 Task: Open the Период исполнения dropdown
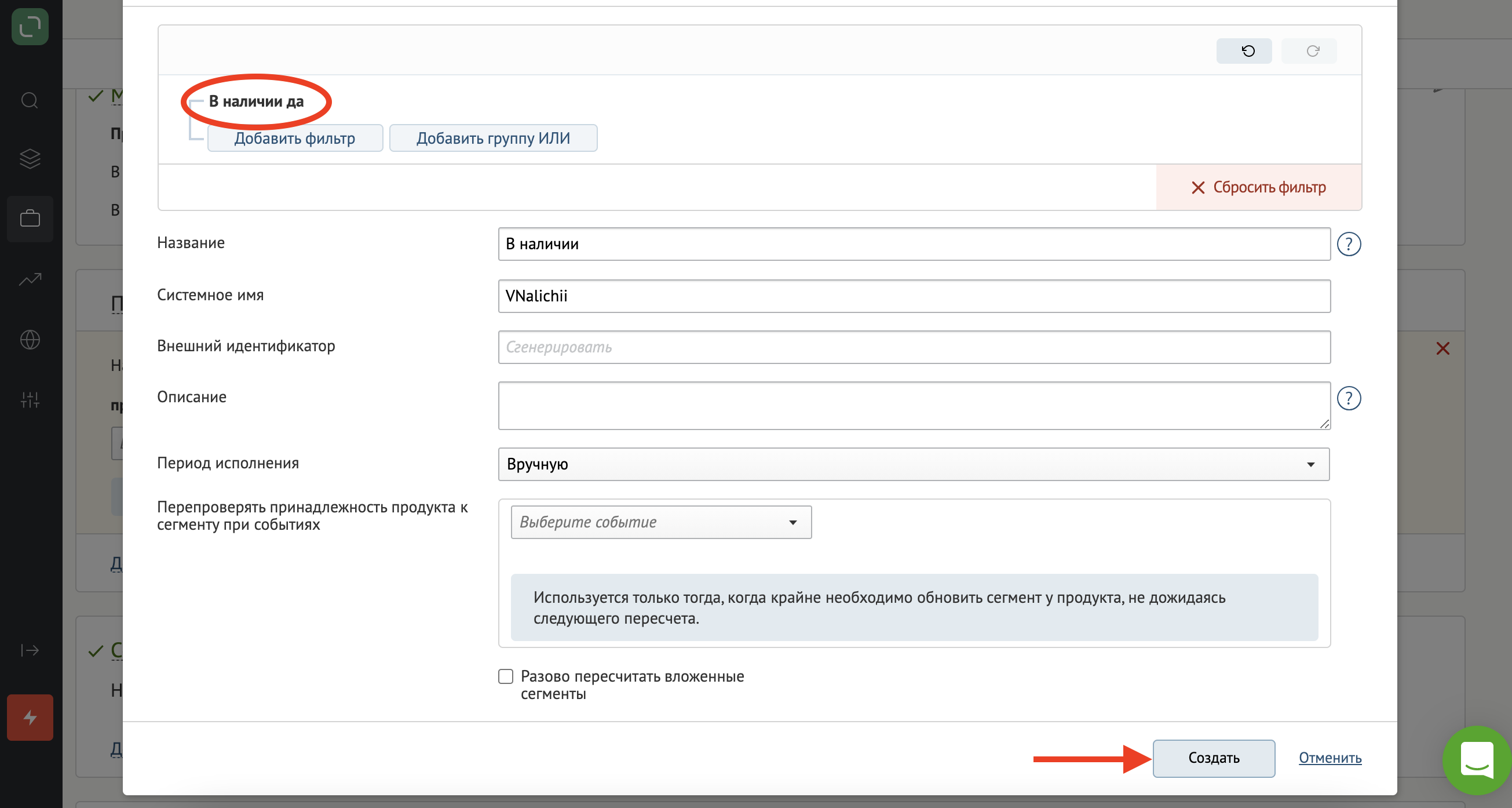pos(914,464)
